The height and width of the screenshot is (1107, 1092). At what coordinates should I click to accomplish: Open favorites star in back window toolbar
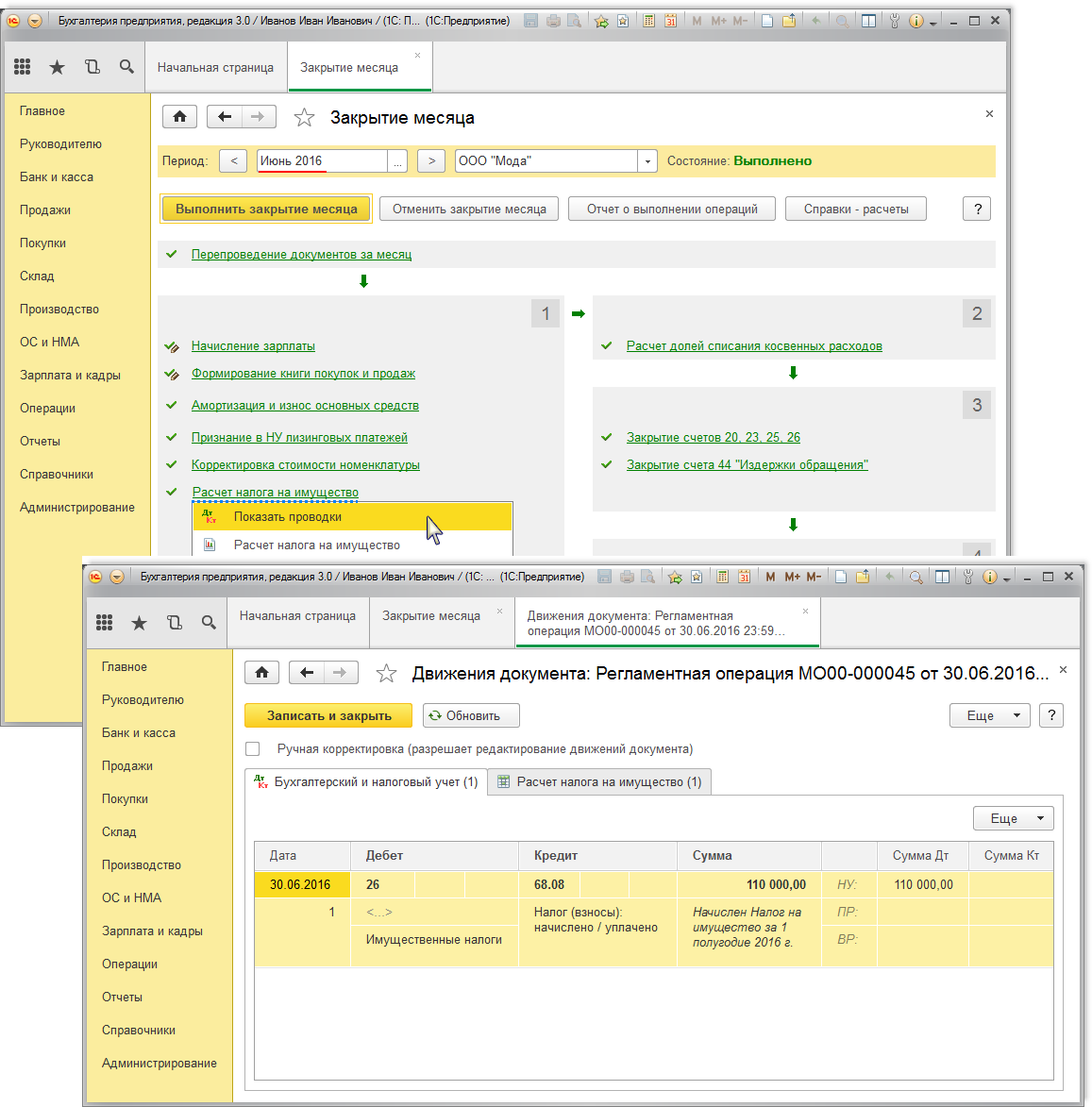pyautogui.click(x=58, y=67)
